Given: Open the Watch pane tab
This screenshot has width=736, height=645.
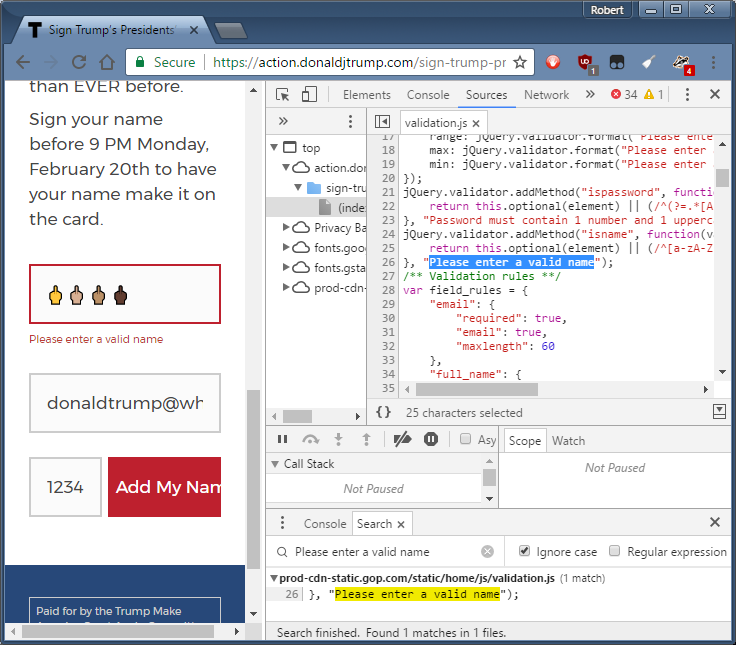Looking at the screenshot, I should 568,441.
